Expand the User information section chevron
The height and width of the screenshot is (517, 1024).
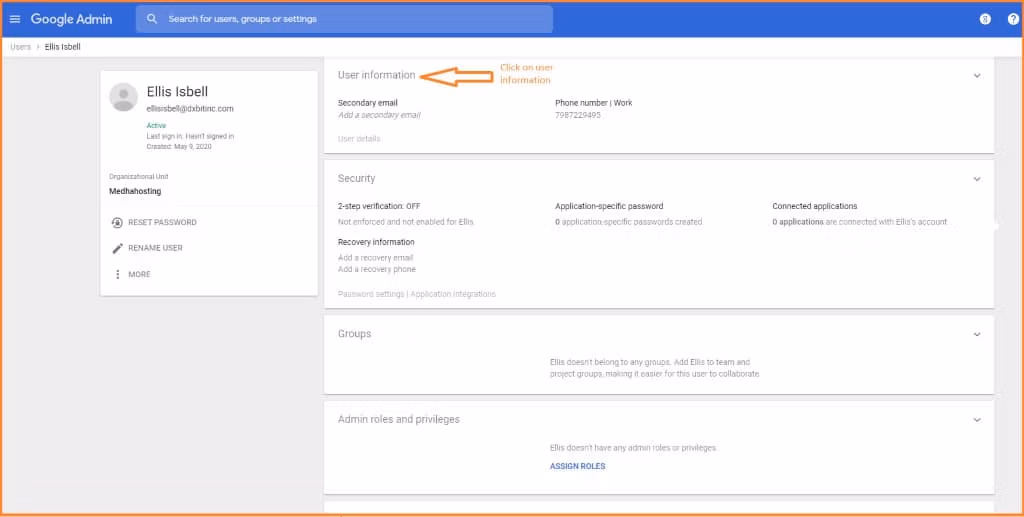(x=977, y=76)
